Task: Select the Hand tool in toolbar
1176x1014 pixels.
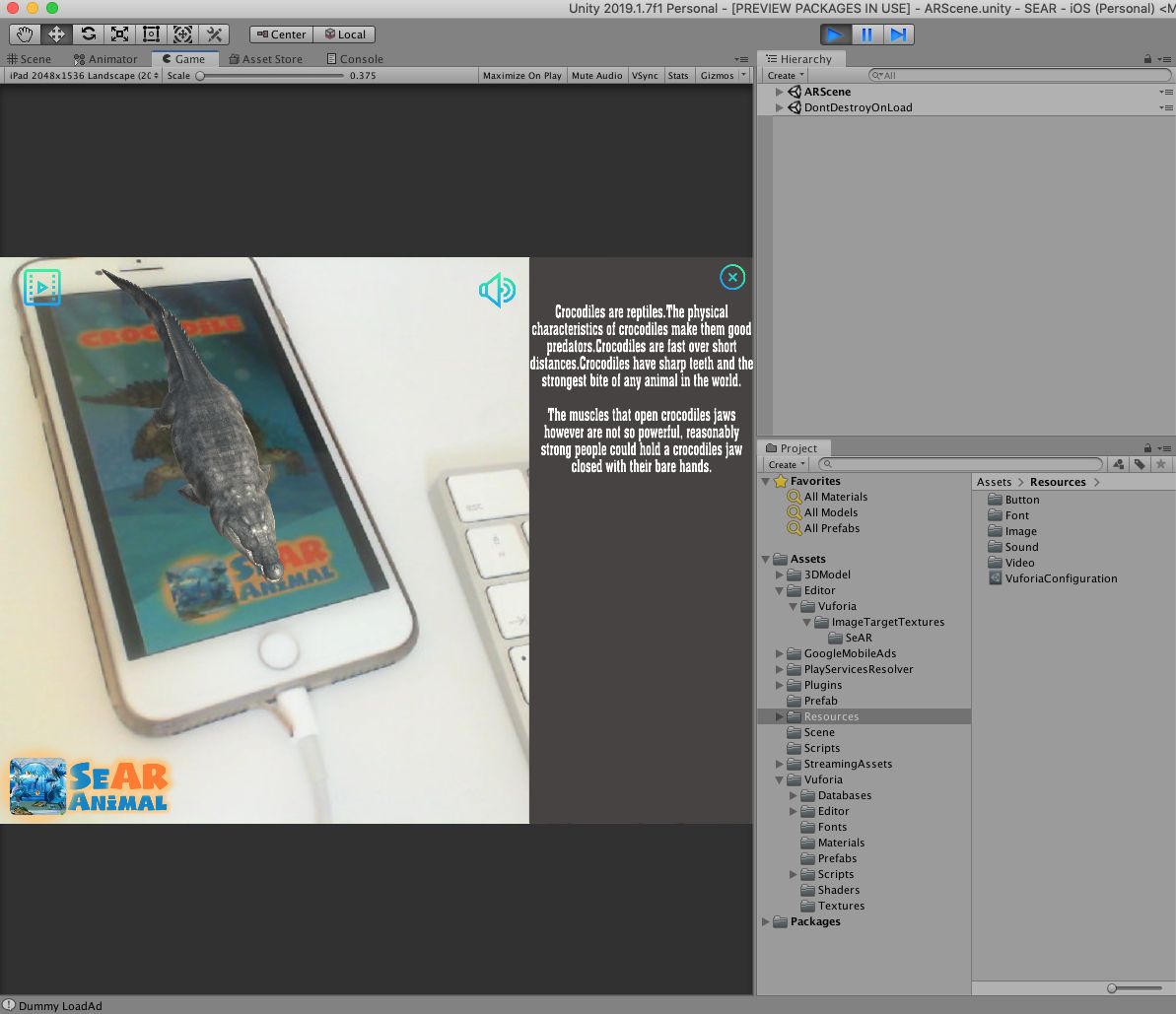Action: tap(25, 34)
